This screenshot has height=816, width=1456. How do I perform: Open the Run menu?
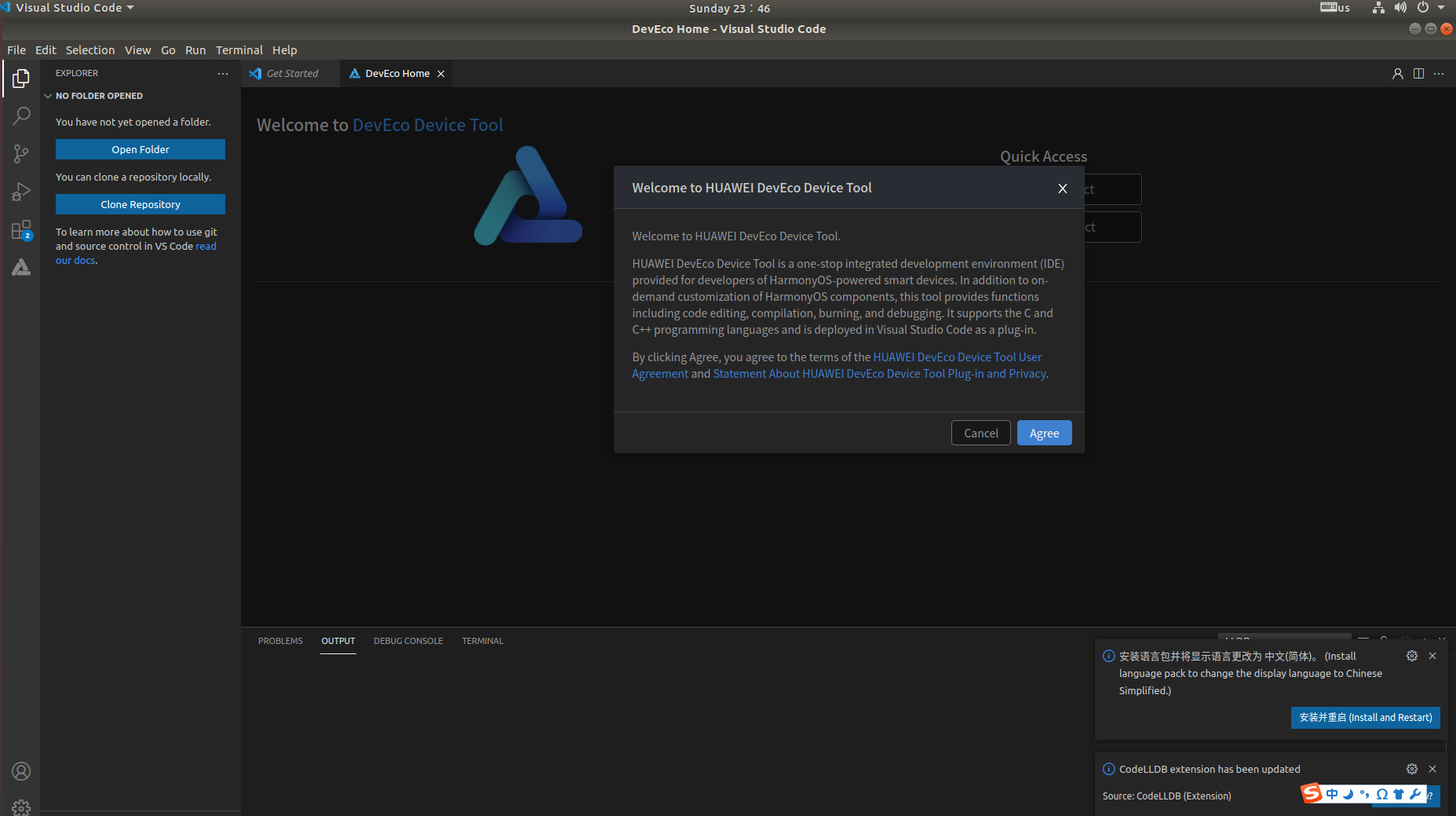195,50
